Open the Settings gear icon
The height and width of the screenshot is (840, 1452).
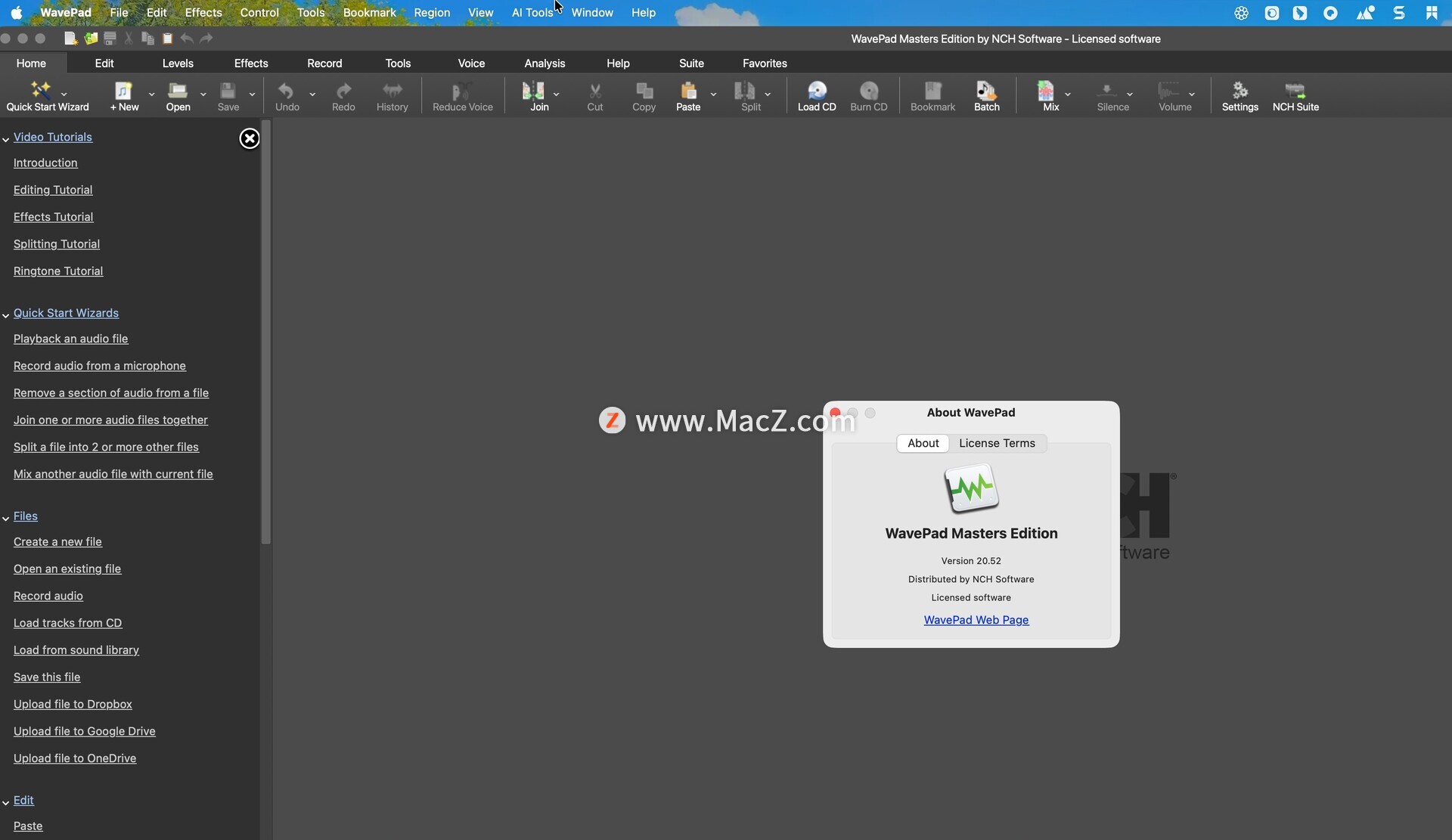(x=1239, y=91)
